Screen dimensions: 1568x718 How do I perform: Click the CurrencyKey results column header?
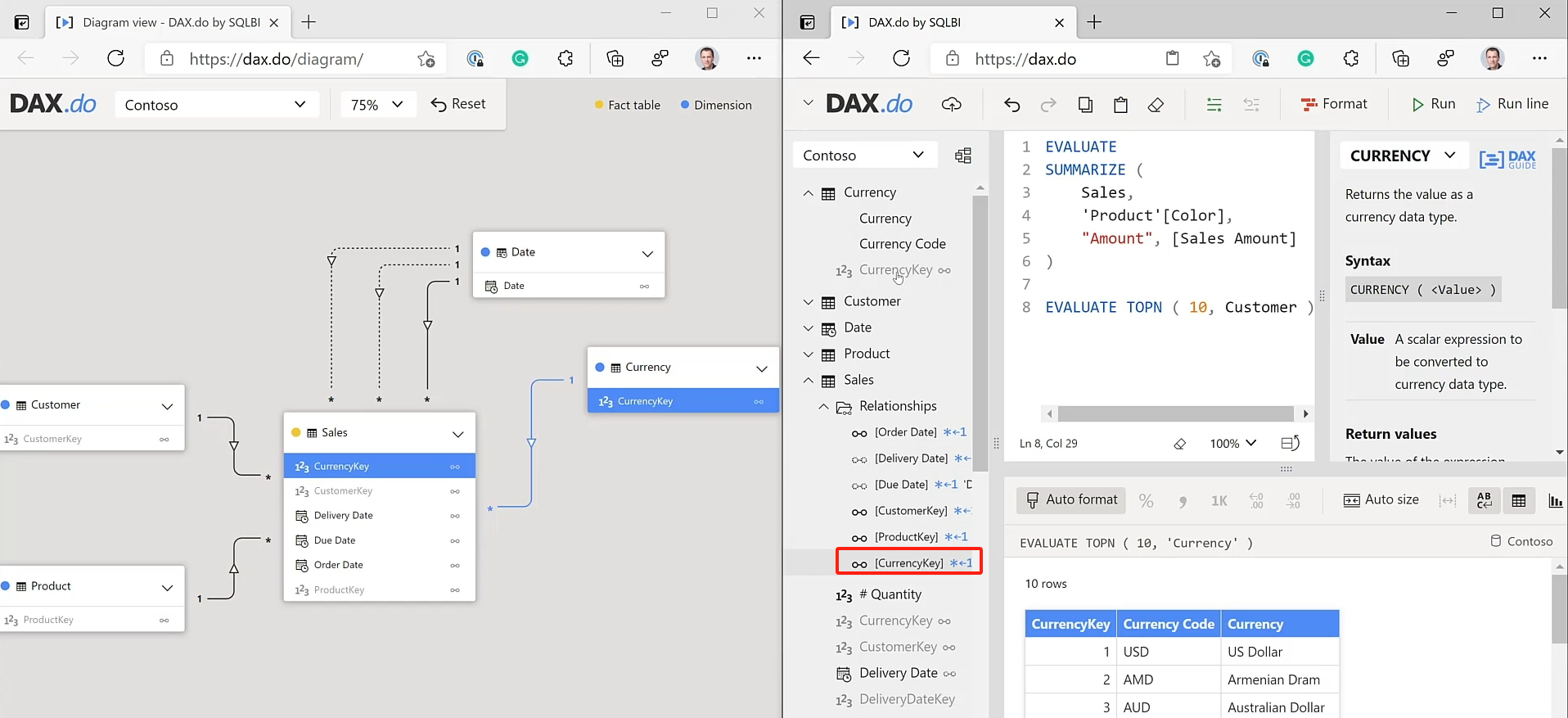pyautogui.click(x=1070, y=624)
